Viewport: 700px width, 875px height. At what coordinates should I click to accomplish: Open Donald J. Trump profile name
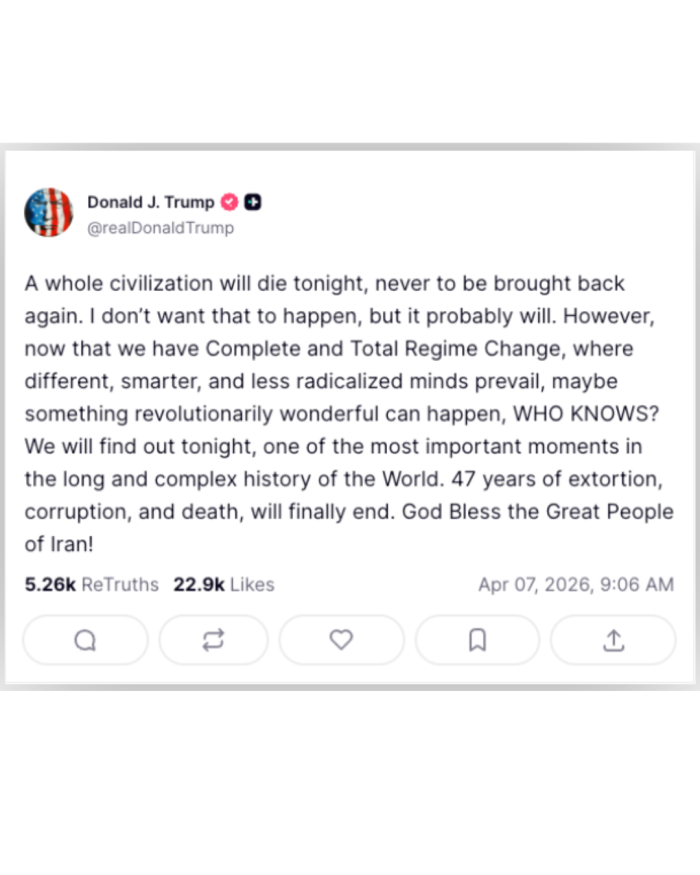150,202
